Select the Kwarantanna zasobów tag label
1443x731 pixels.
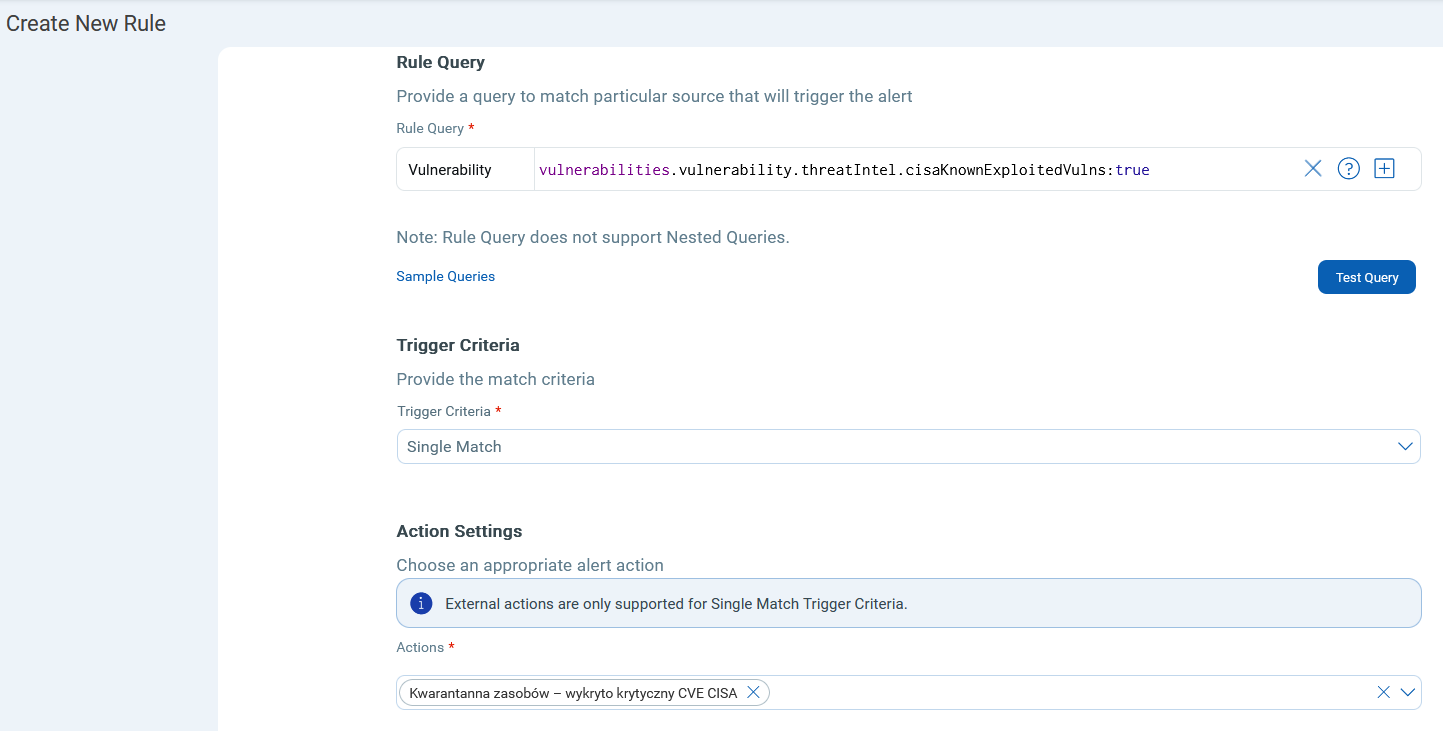click(x=572, y=692)
